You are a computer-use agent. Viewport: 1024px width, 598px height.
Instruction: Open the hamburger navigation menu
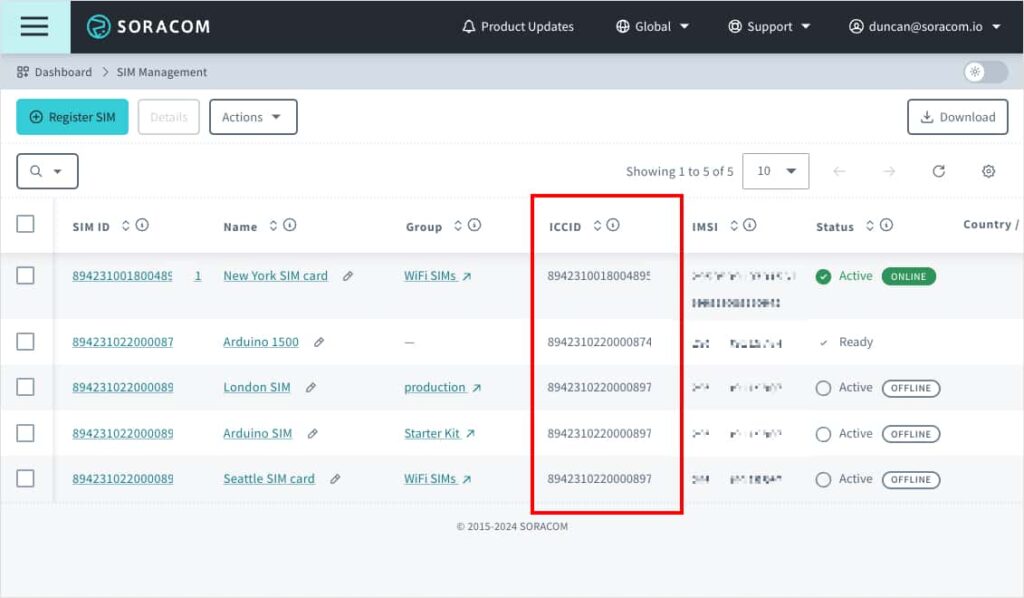click(x=34, y=27)
